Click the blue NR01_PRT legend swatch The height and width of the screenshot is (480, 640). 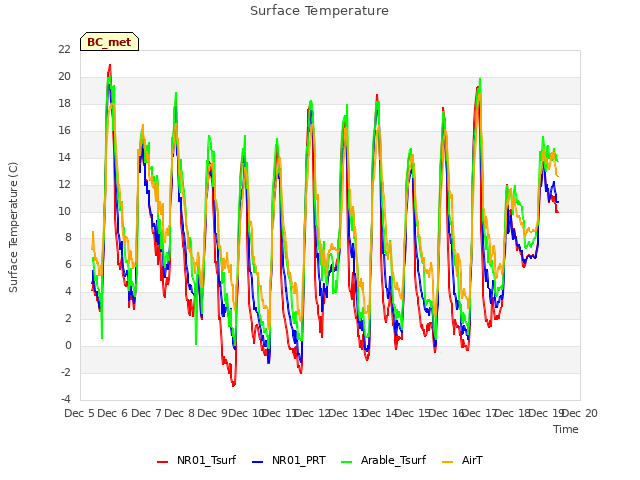(x=258, y=462)
